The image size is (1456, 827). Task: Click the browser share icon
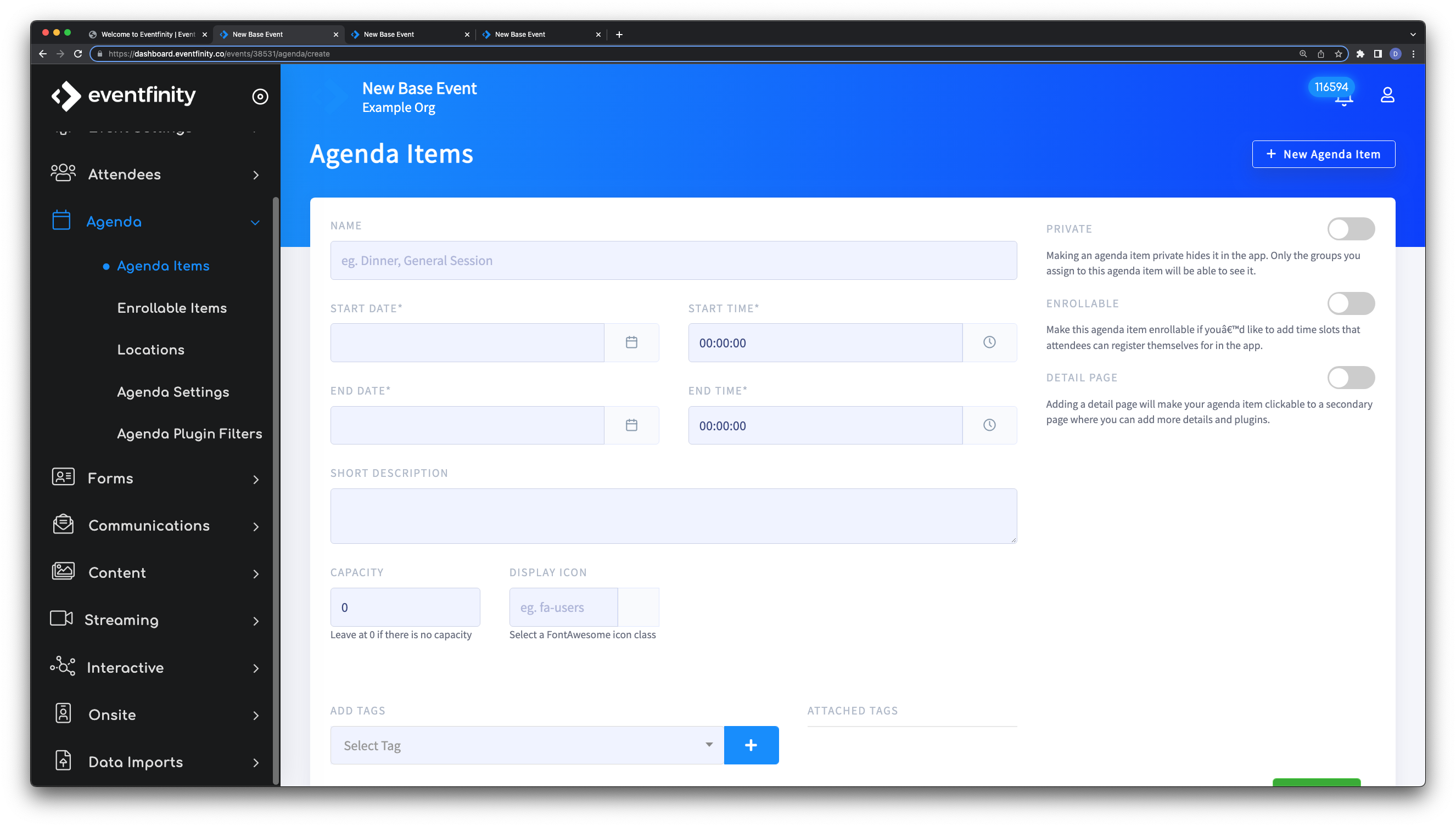[1321, 54]
